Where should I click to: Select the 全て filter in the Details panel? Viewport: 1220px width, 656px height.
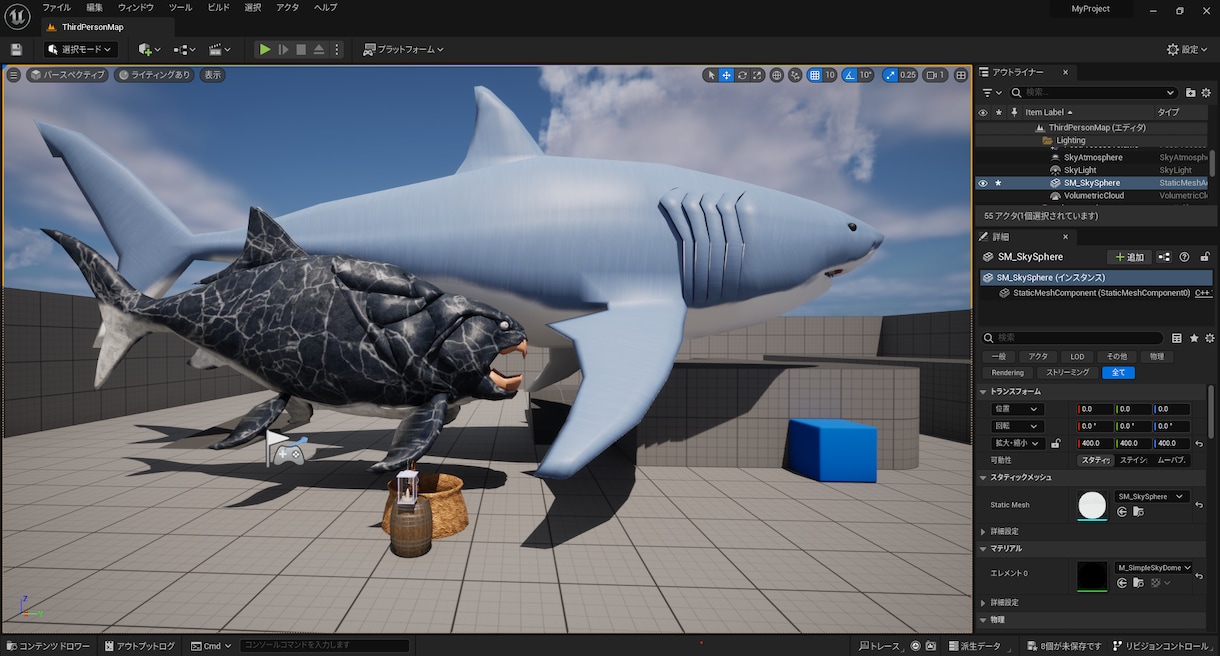(1118, 372)
